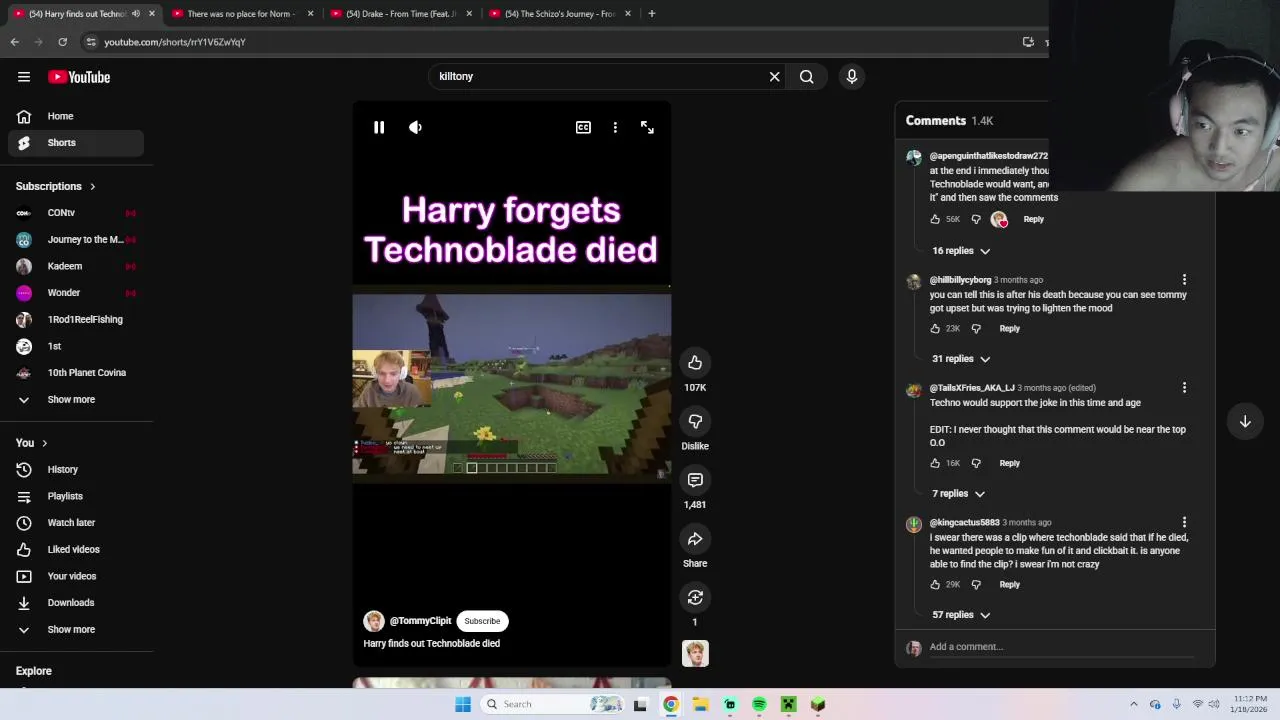
Task: Open the Kadeem subscription
Action: (76, 266)
